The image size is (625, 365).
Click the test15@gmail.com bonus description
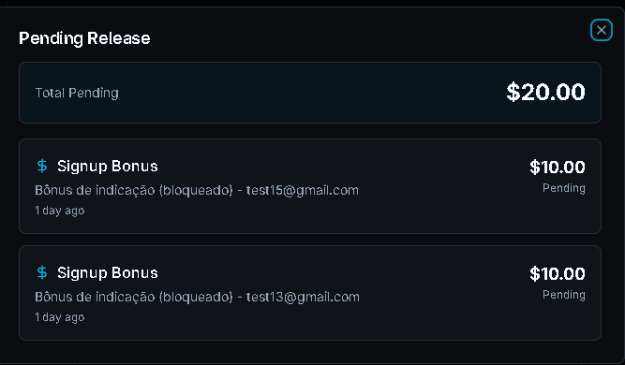(x=197, y=190)
